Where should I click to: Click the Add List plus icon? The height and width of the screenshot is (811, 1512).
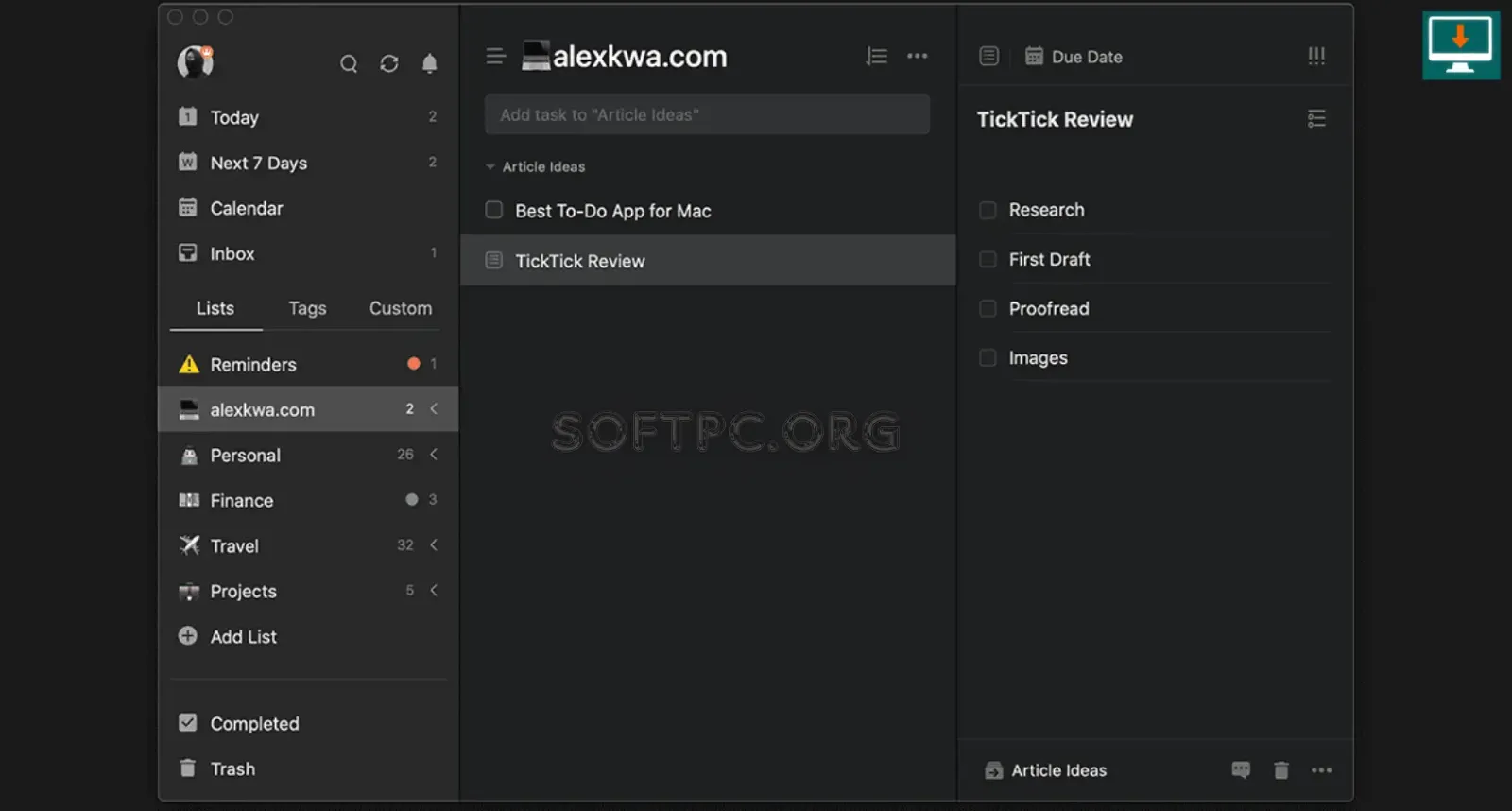pos(188,636)
